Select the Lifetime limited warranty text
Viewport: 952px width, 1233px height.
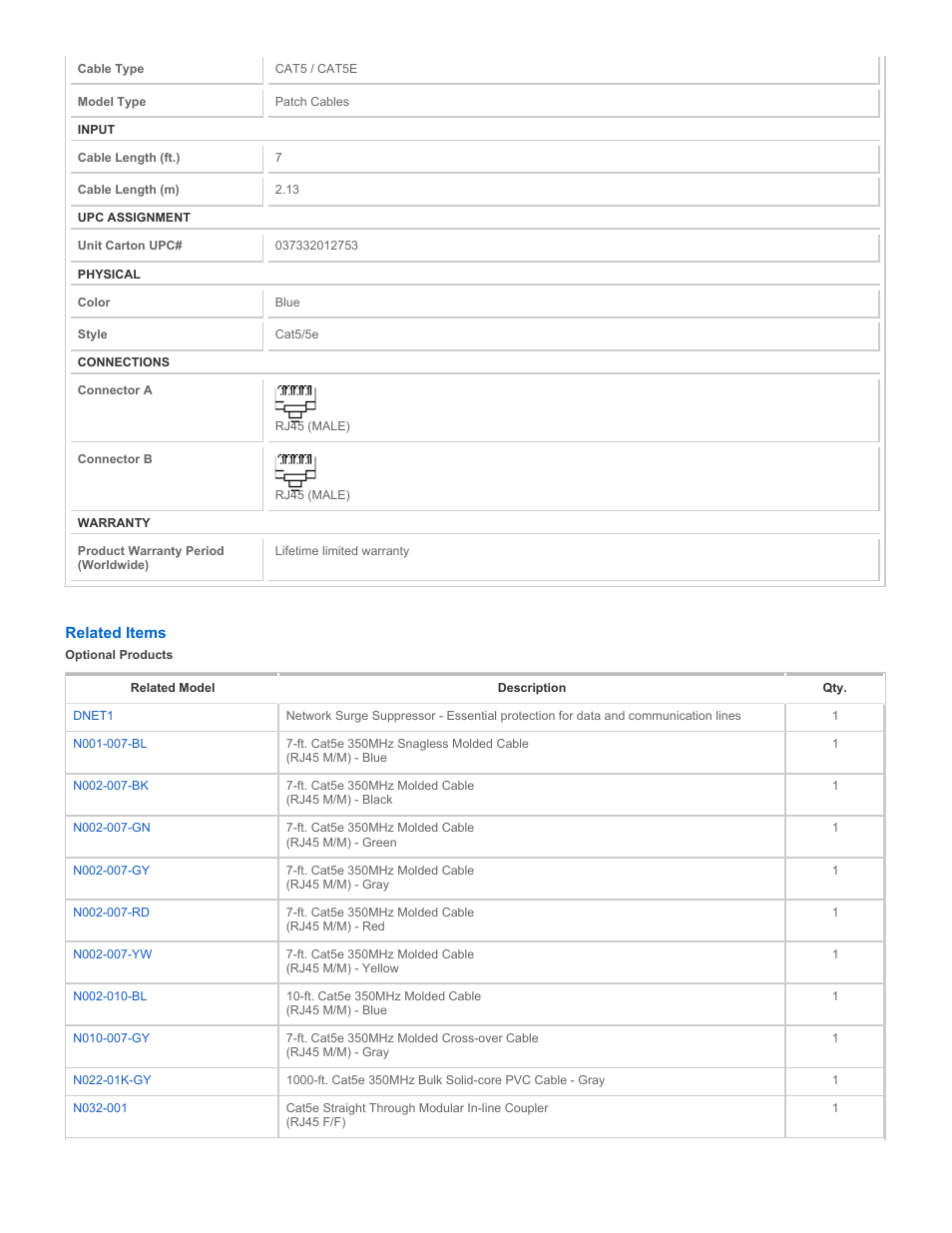click(x=342, y=551)
